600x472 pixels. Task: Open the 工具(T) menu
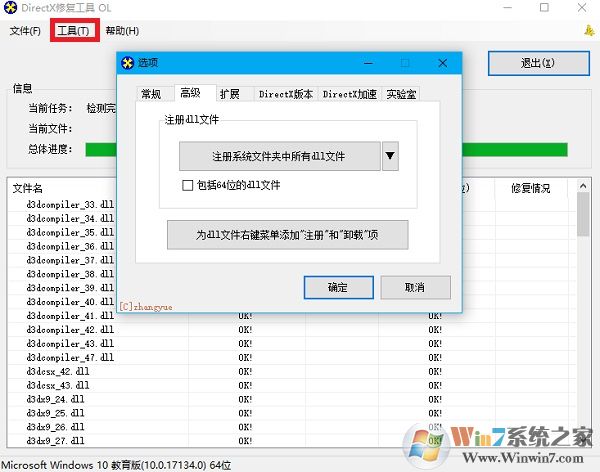[73, 31]
